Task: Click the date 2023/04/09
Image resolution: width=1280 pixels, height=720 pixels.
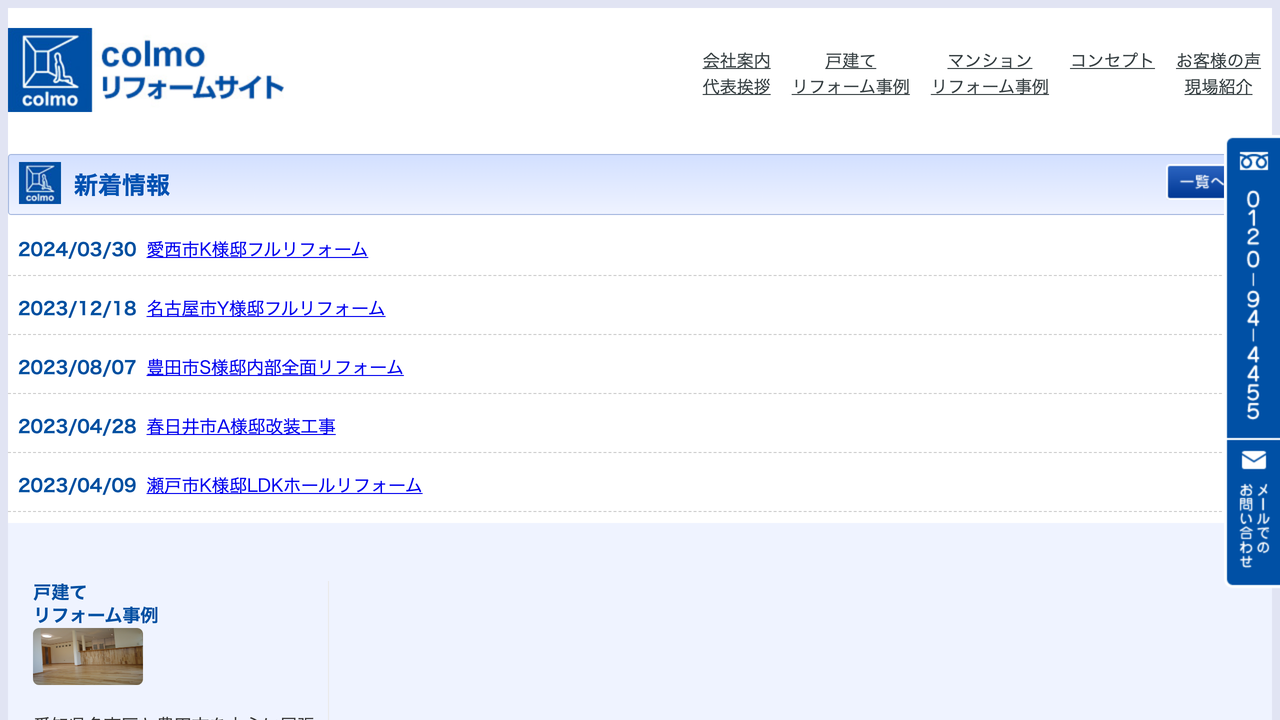Action: click(77, 485)
